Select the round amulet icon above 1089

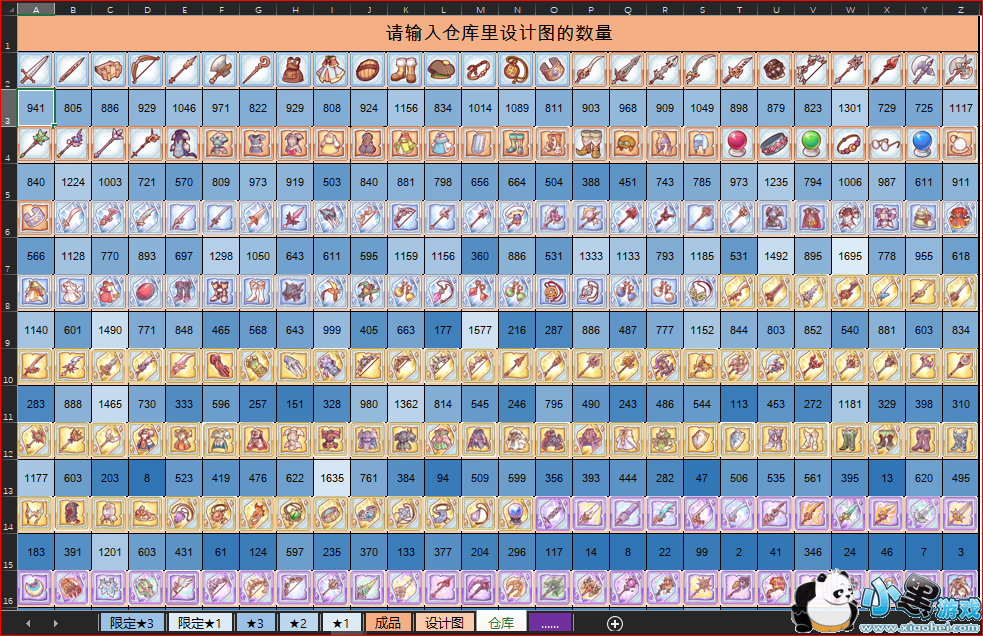tap(517, 70)
